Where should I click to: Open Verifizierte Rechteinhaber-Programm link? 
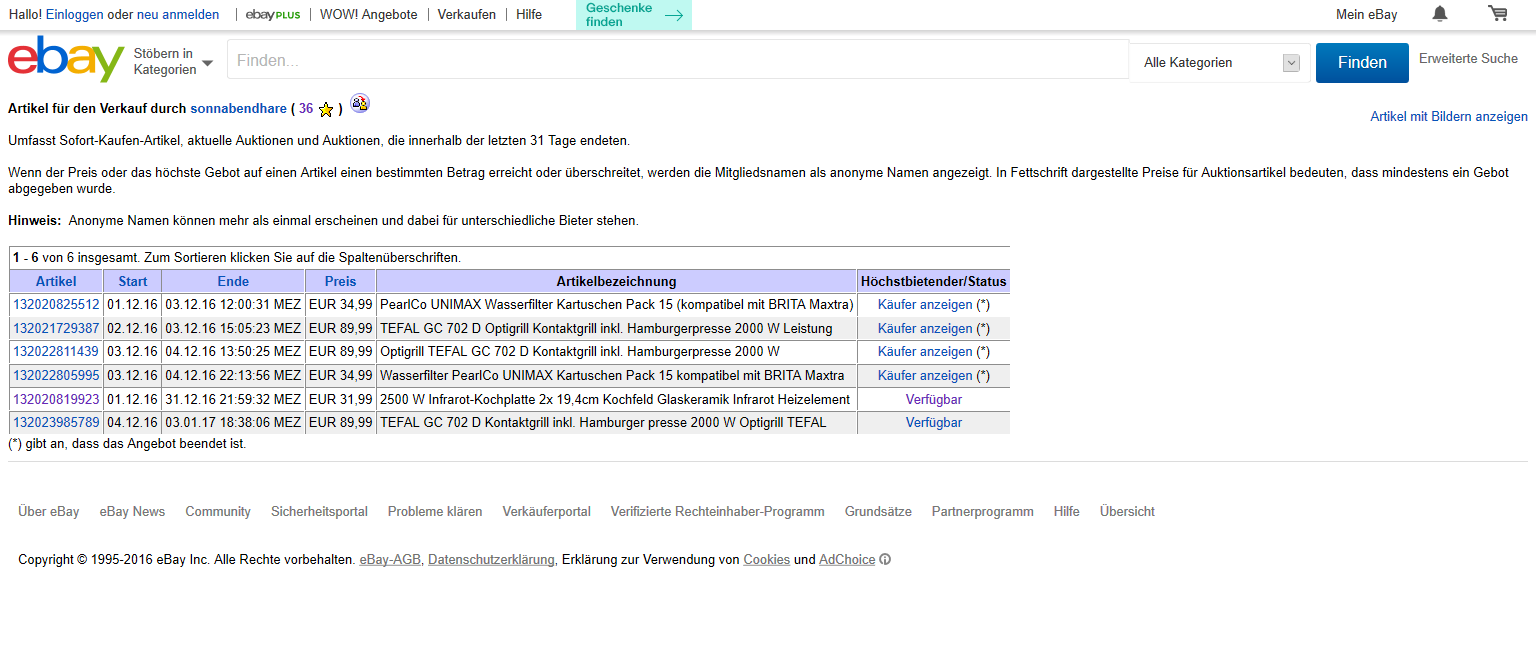click(x=718, y=511)
